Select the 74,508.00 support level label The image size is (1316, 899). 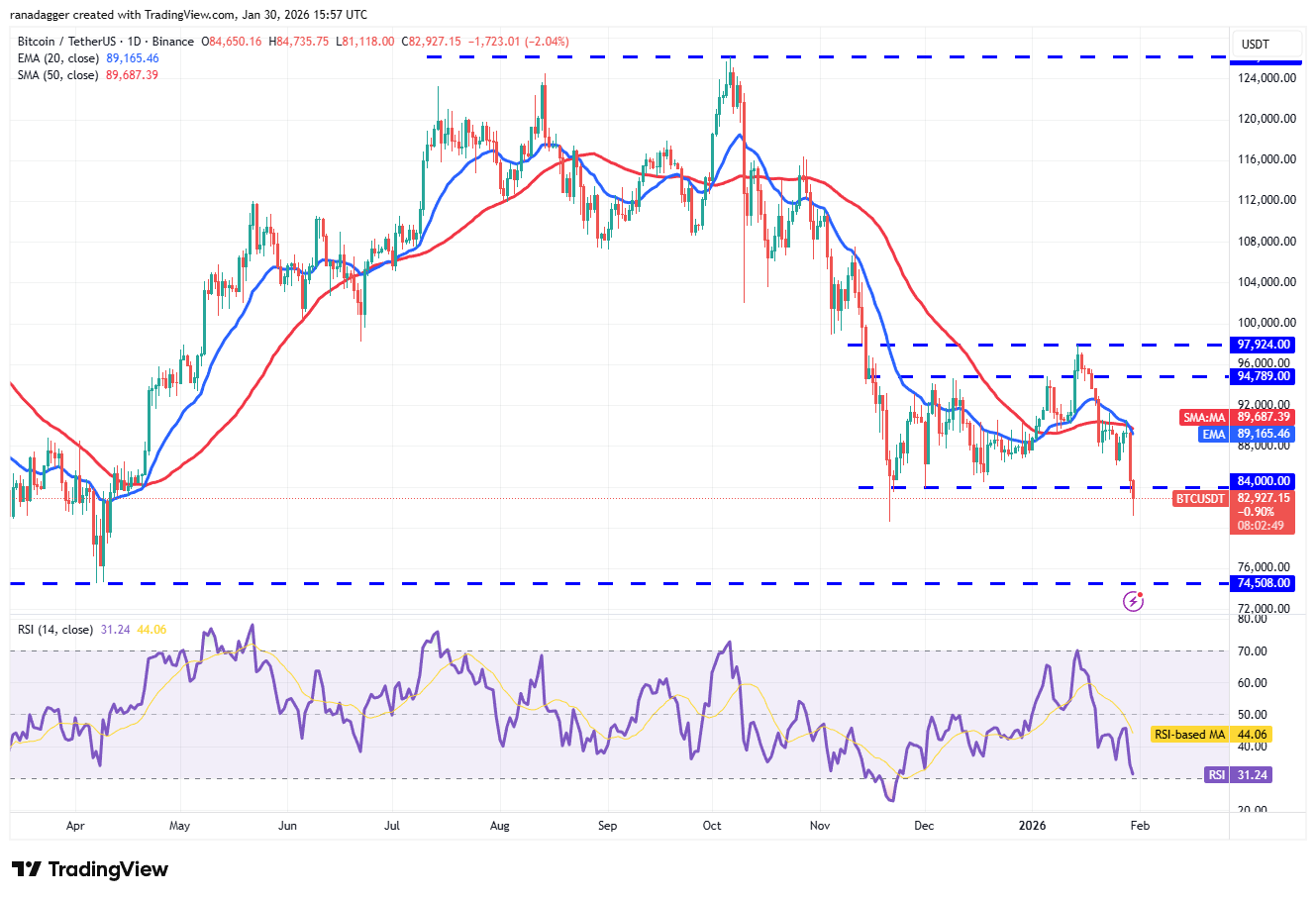(1264, 583)
